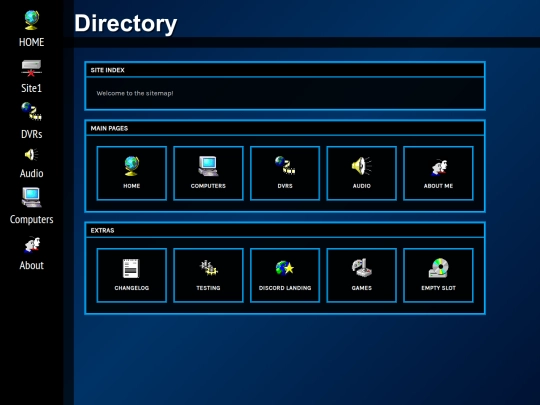
Task: Go to the Audio sidebar text link
Action: coord(31,173)
